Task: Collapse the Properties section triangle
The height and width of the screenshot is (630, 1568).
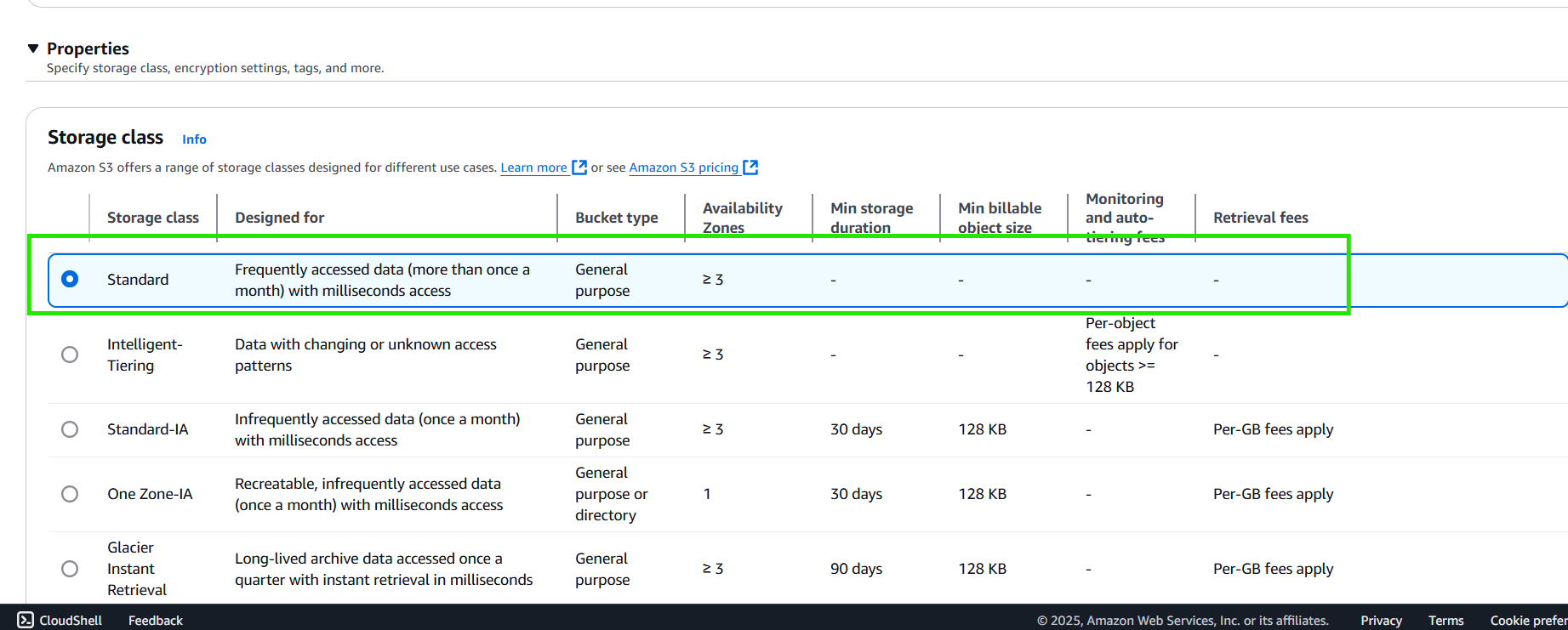Action: (x=33, y=48)
